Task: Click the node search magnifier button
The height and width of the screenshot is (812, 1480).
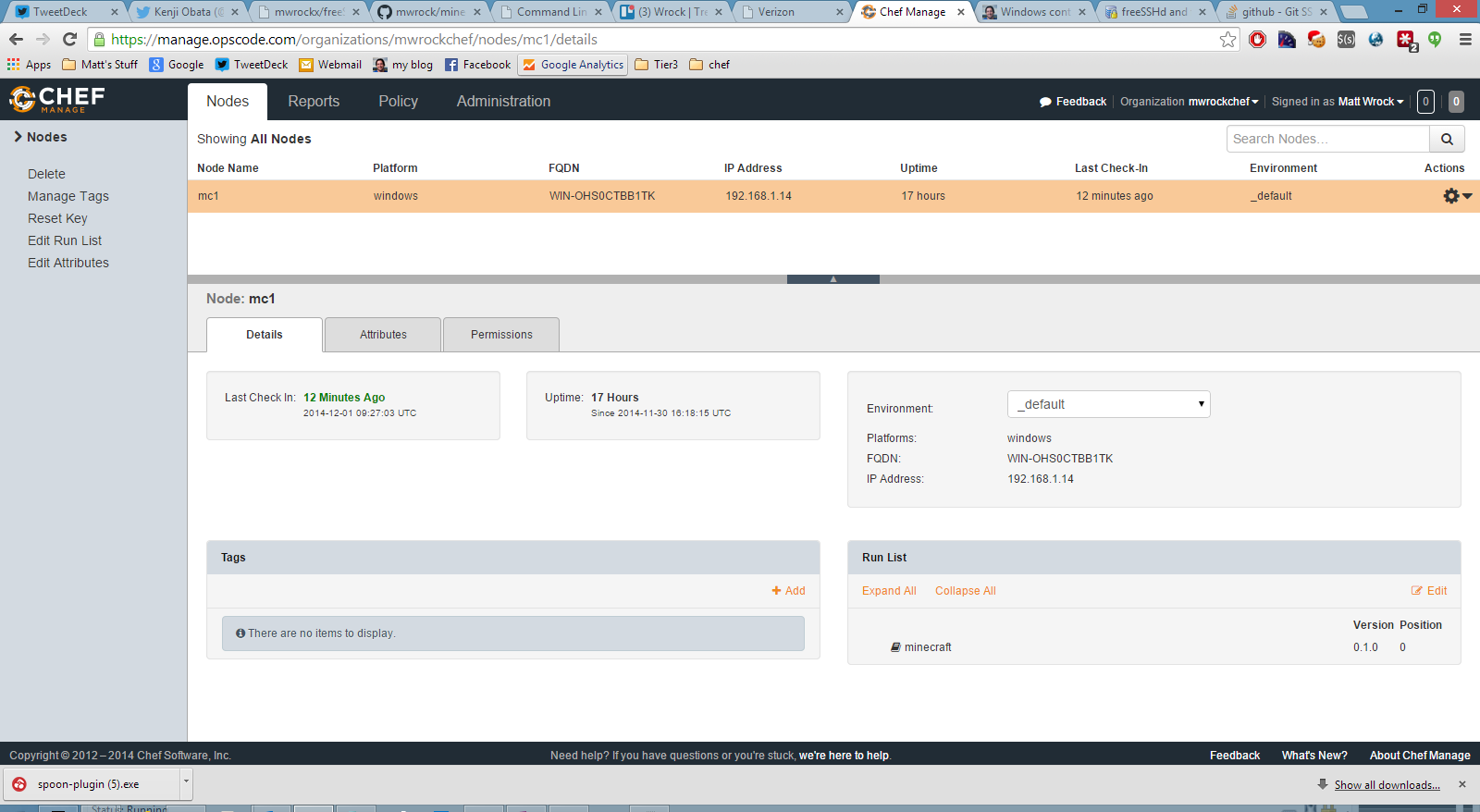Action: [x=1447, y=139]
